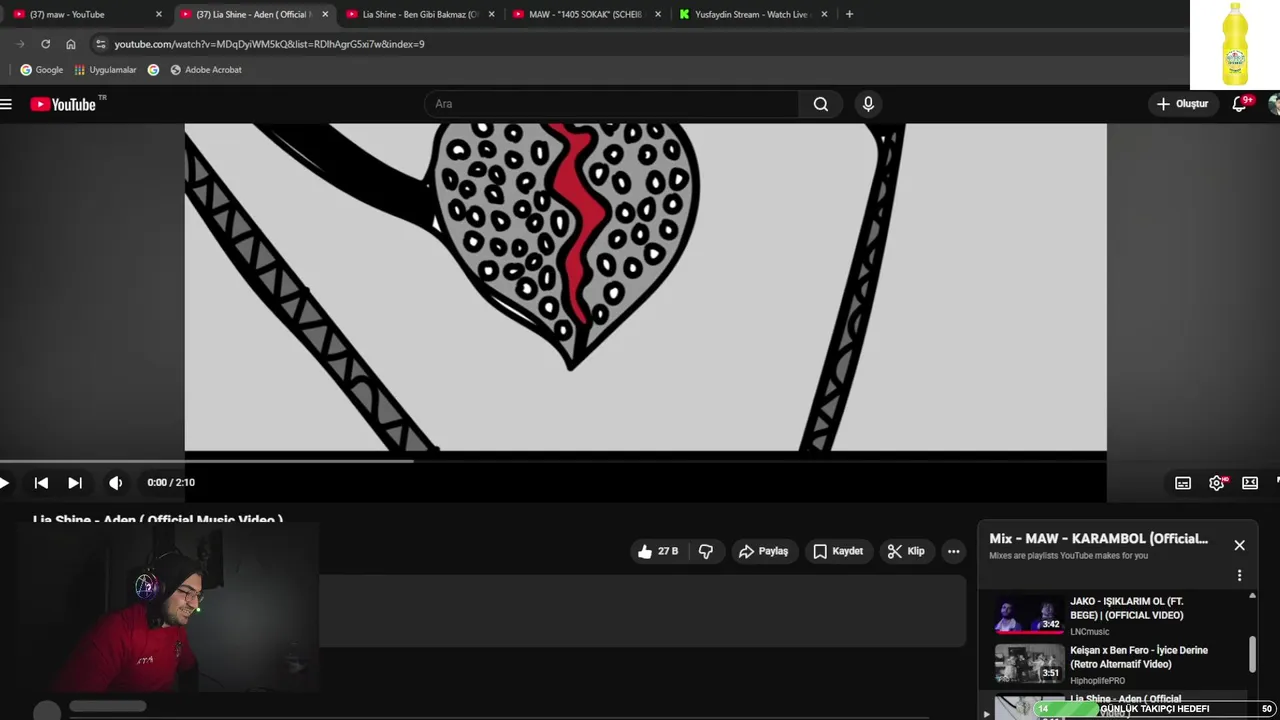The height and width of the screenshot is (720, 1280).
Task: Play the video with the play button
Action: pos(5,483)
